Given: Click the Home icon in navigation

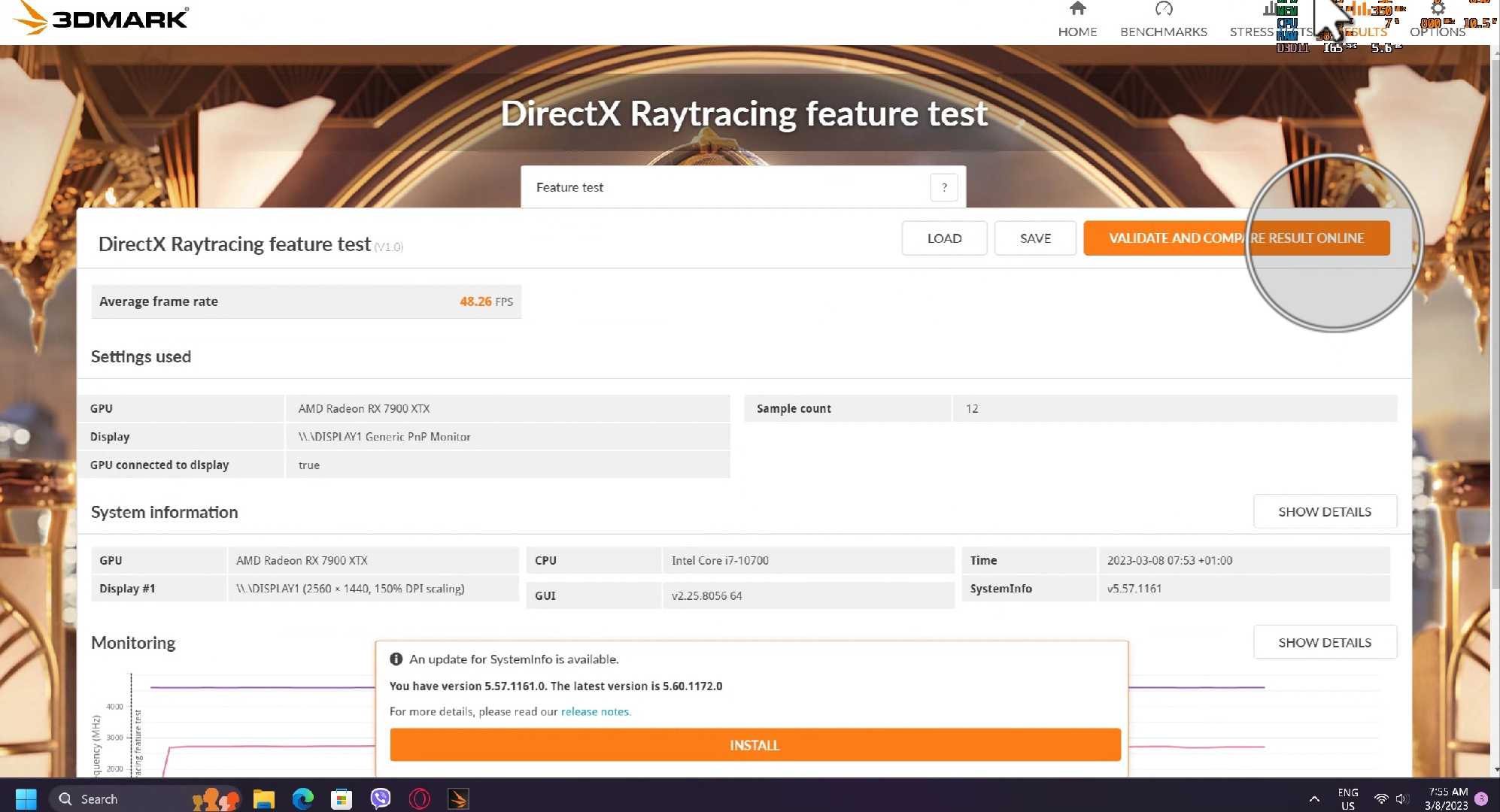Looking at the screenshot, I should click(x=1077, y=9).
